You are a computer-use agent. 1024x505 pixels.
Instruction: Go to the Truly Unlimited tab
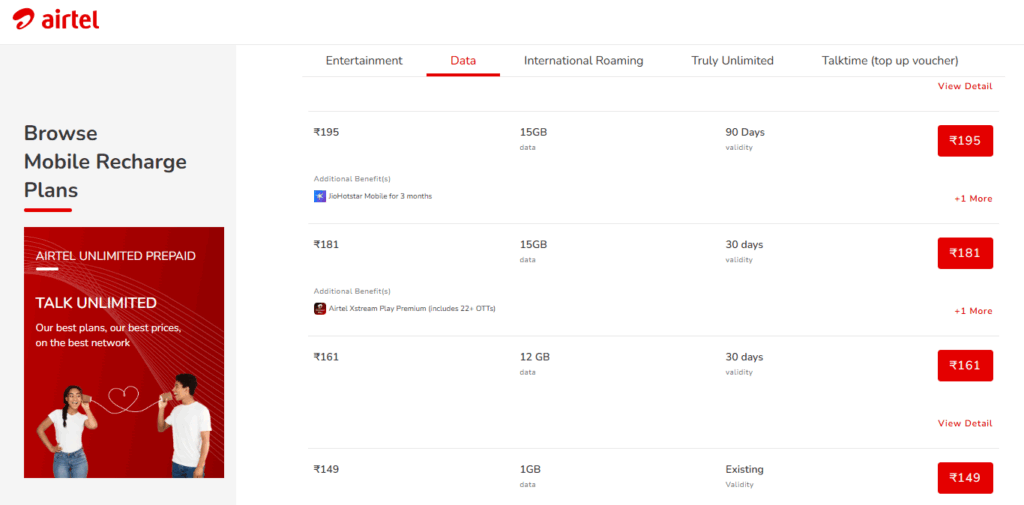click(x=732, y=61)
